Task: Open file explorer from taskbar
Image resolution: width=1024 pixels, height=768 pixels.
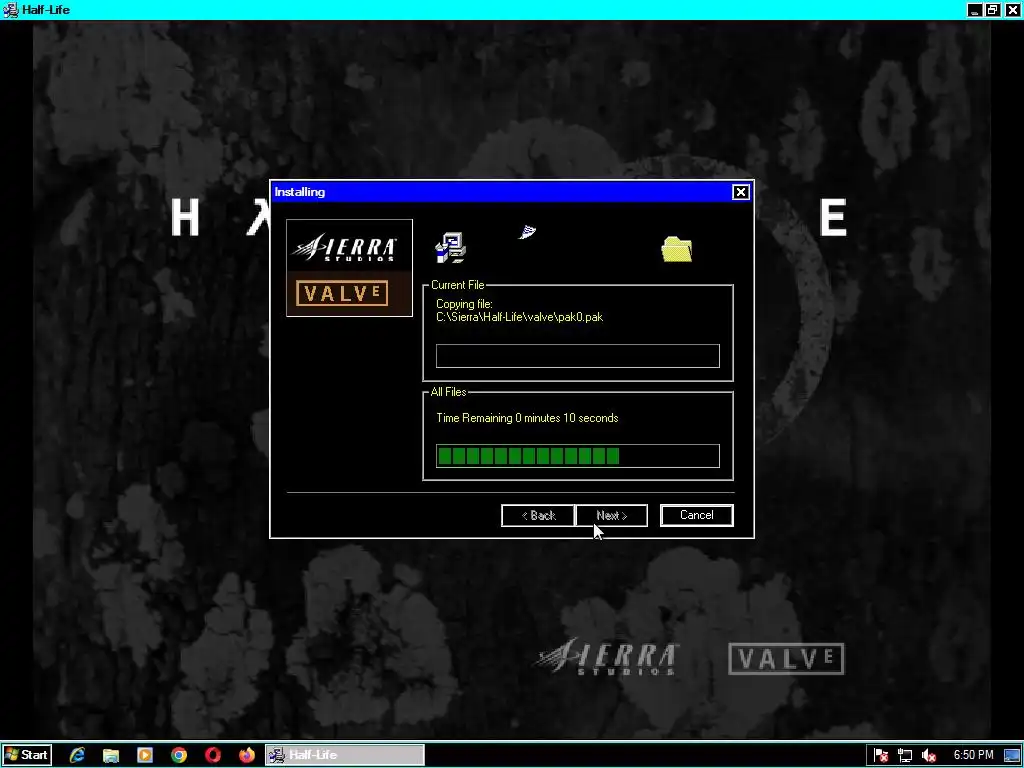Action: click(111, 755)
